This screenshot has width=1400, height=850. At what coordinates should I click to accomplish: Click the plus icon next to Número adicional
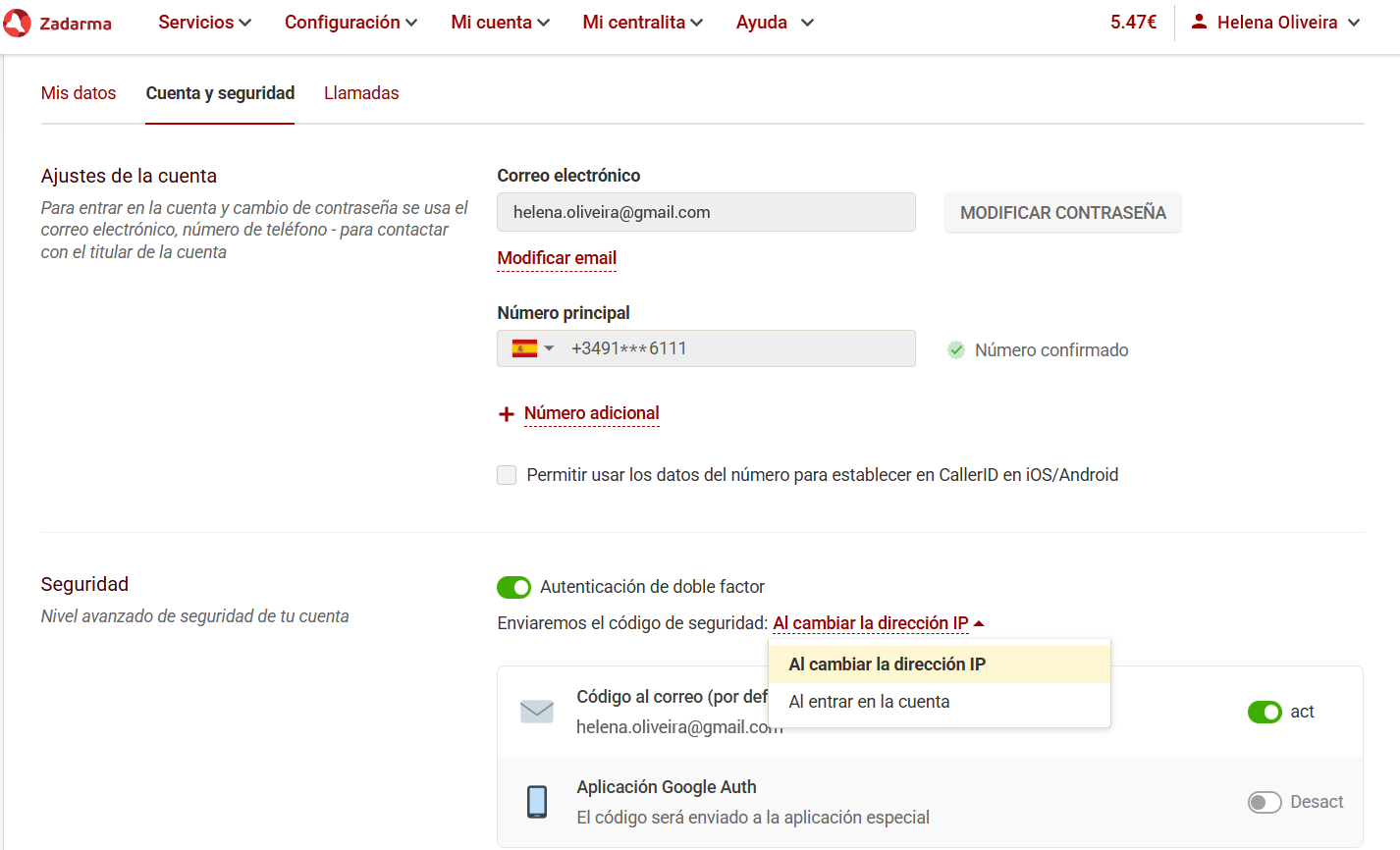coord(507,414)
